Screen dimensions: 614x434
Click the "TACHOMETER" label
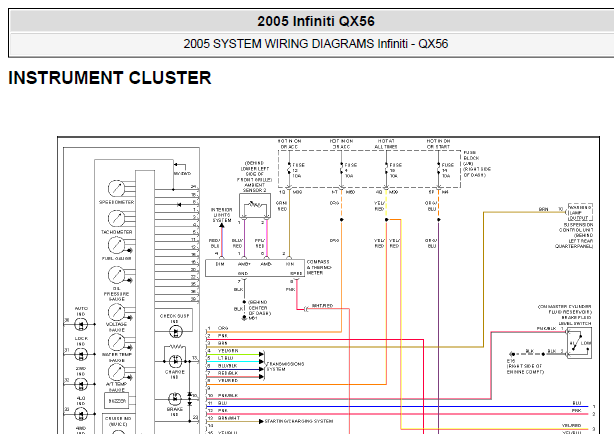pos(117,232)
